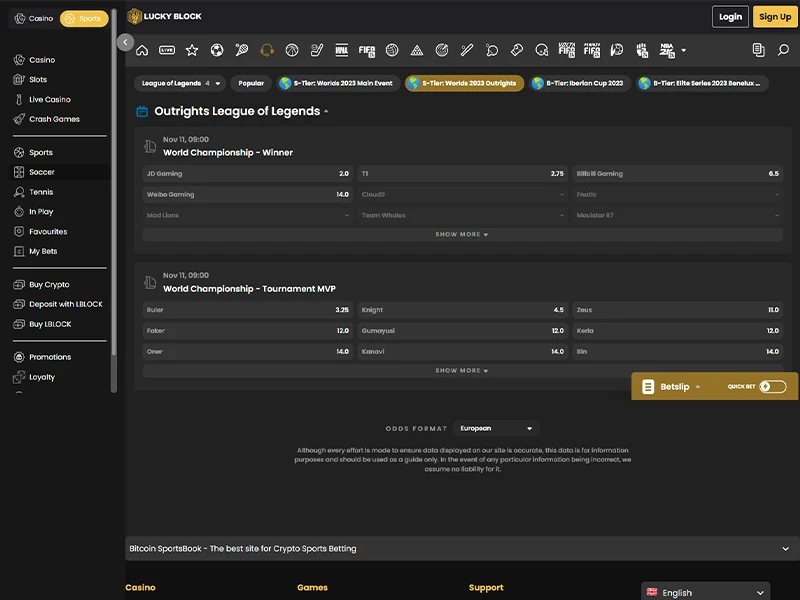Show more Tournament MVP odds
This screenshot has width=800, height=600.
[462, 370]
